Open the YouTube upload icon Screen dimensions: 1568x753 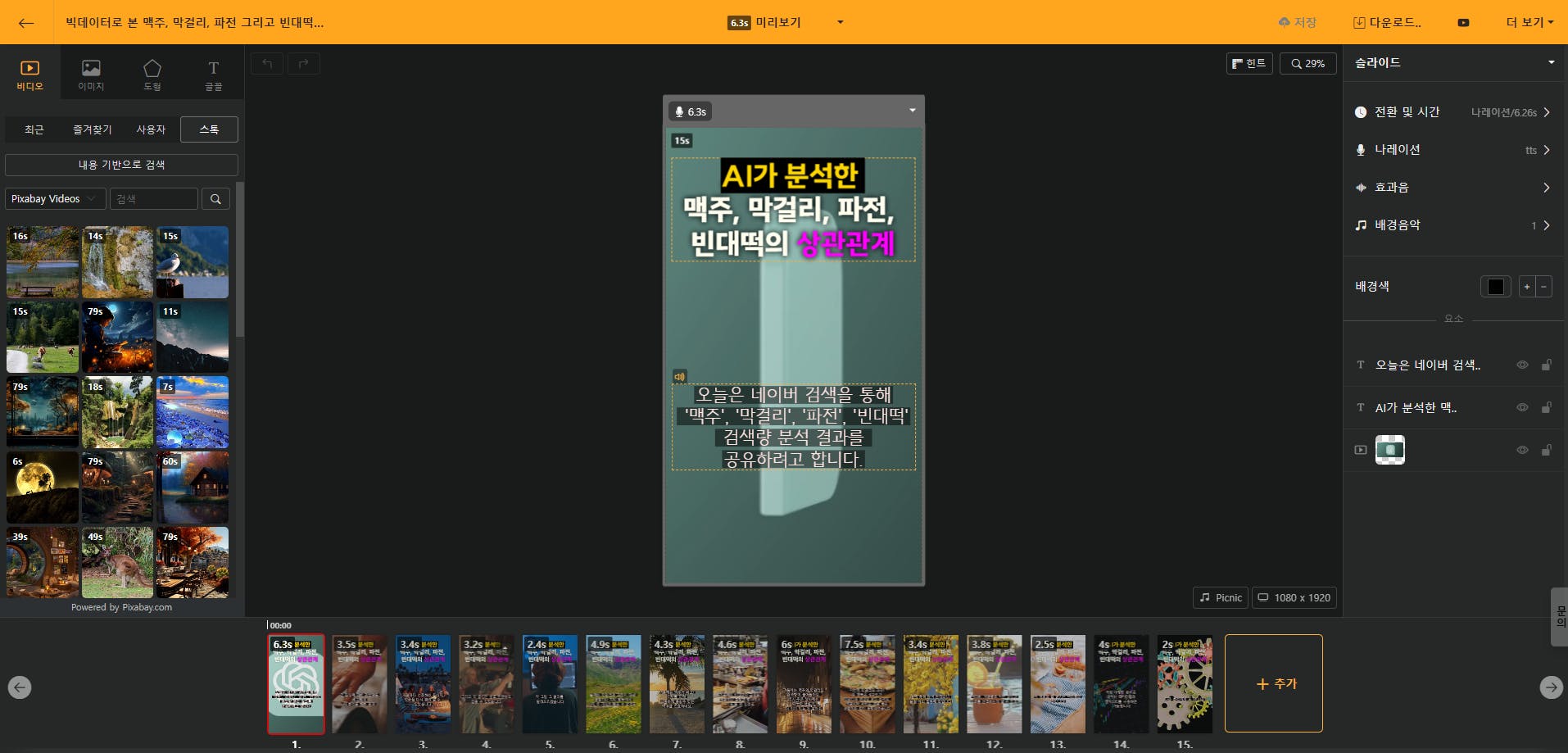point(1463,23)
